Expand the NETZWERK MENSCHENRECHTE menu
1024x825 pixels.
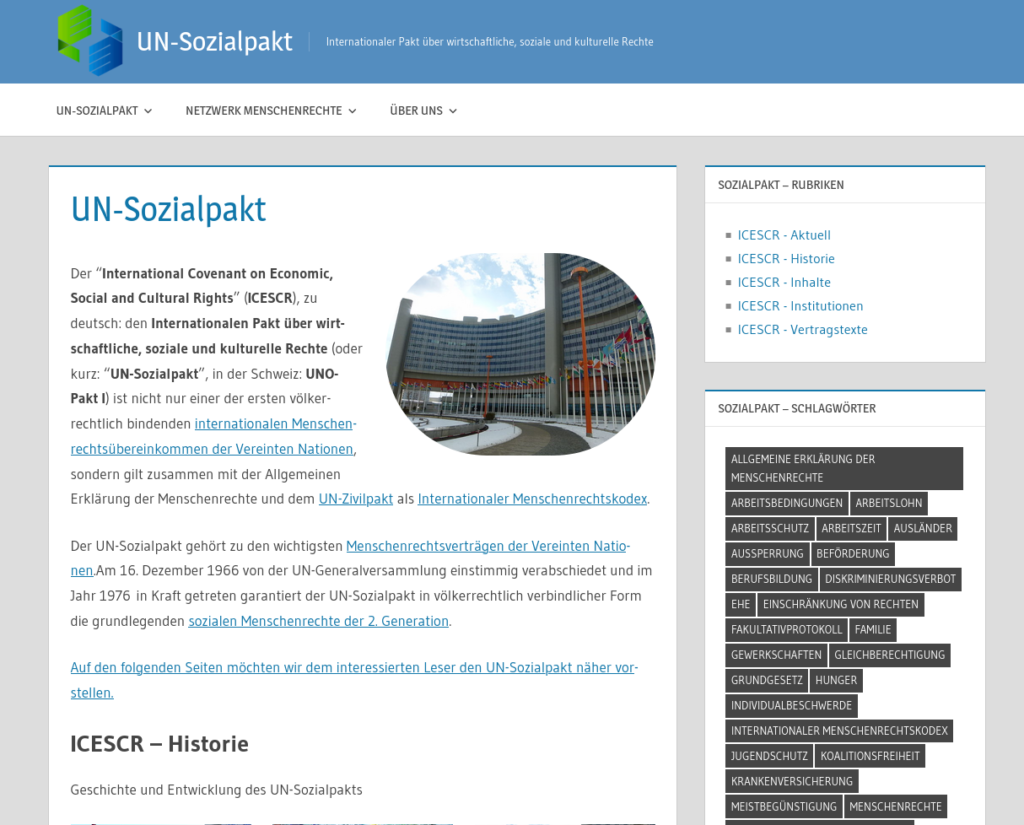tap(270, 111)
